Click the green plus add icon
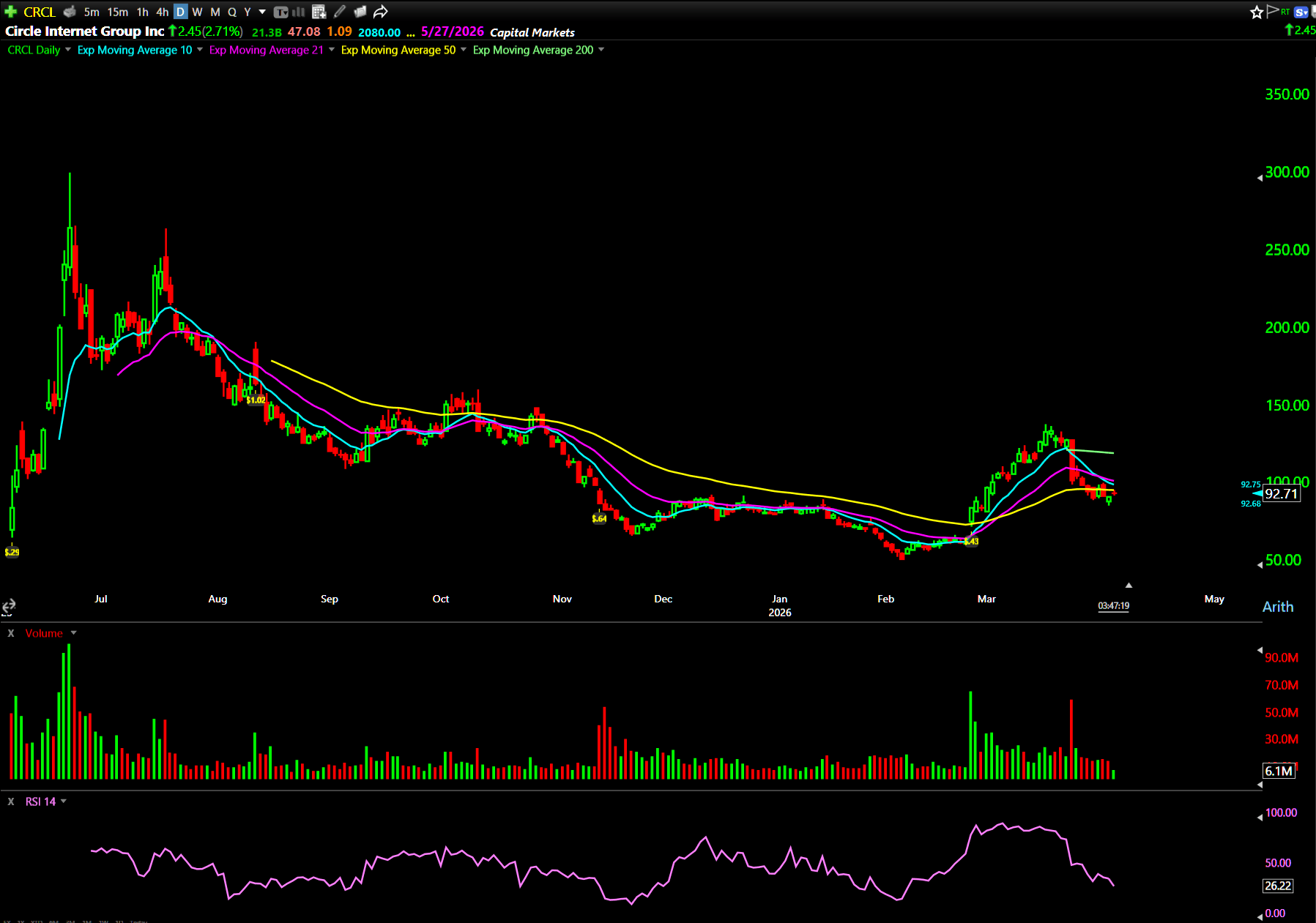The height and width of the screenshot is (923, 1316). tap(10, 12)
